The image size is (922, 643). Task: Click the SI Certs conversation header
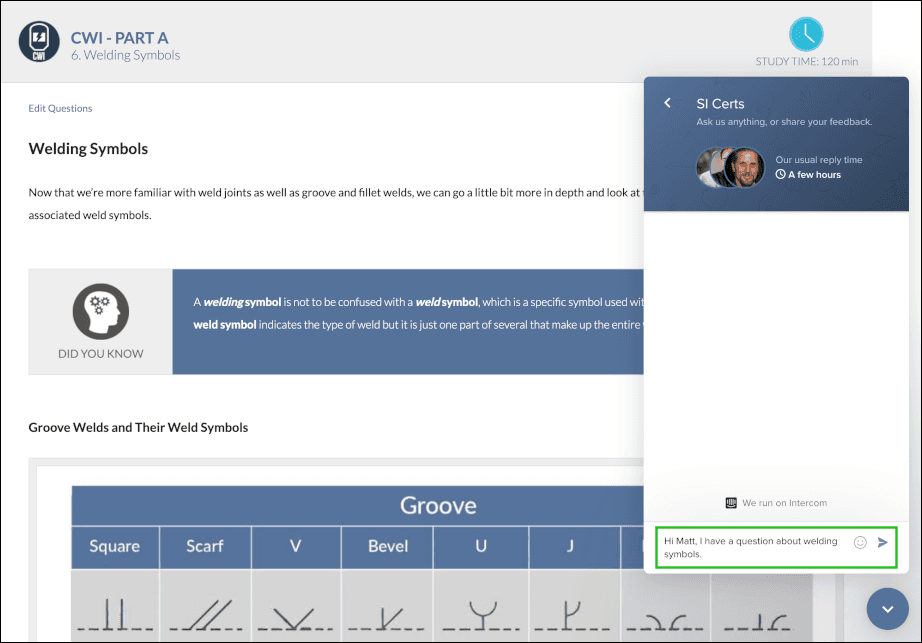719,103
